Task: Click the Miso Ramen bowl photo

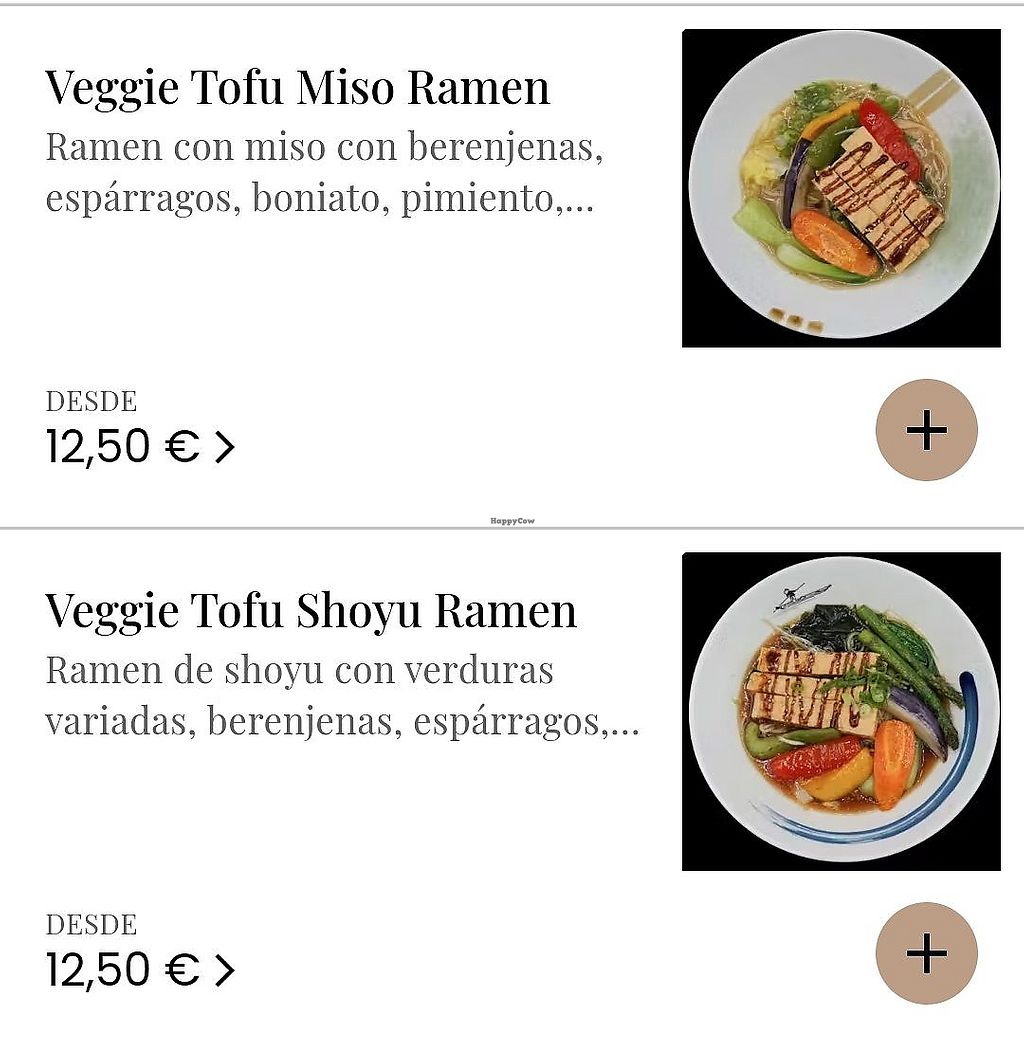Action: (841, 188)
